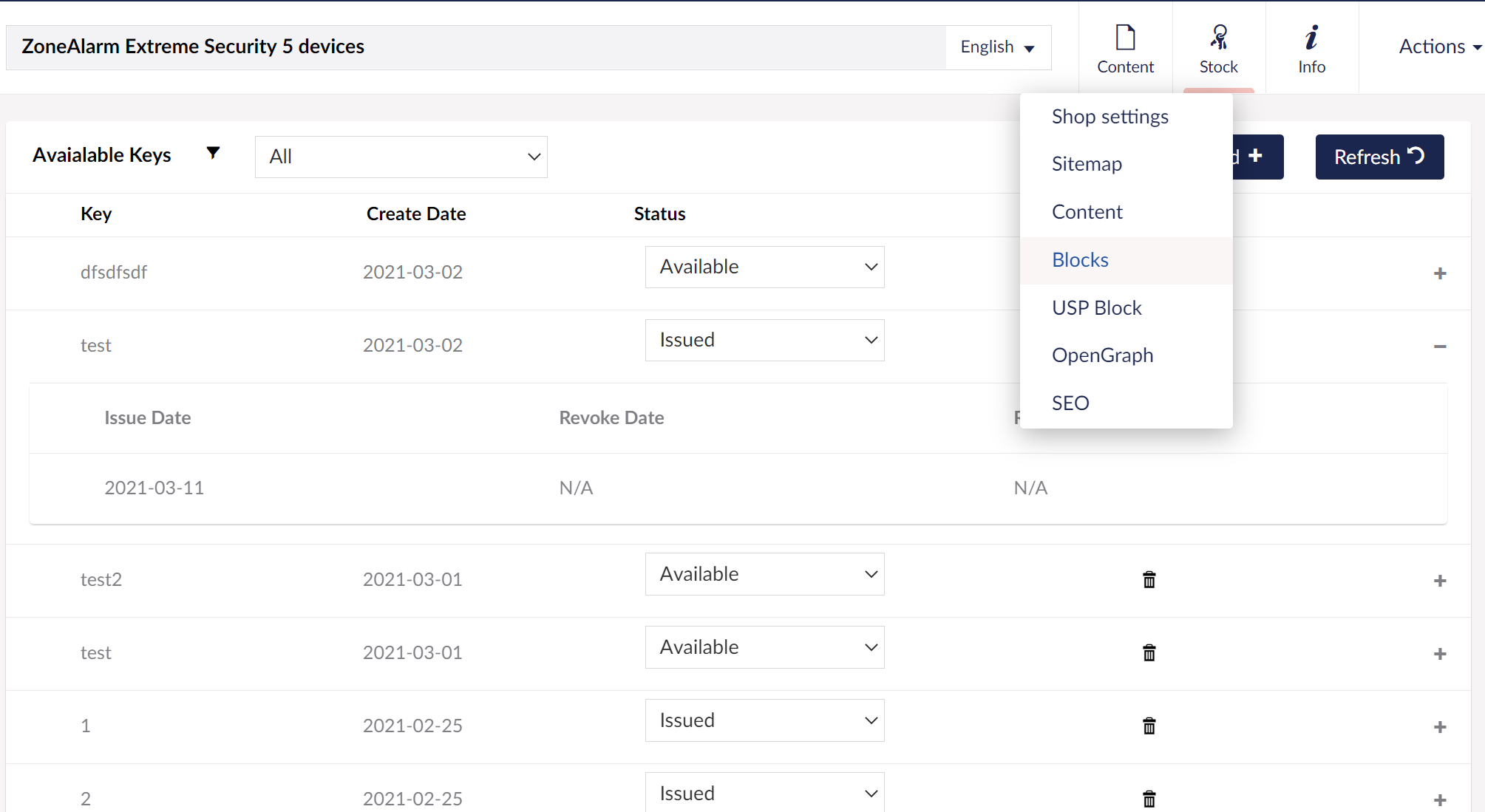Open the English language dropdown
This screenshot has width=1485, height=812.
998,47
